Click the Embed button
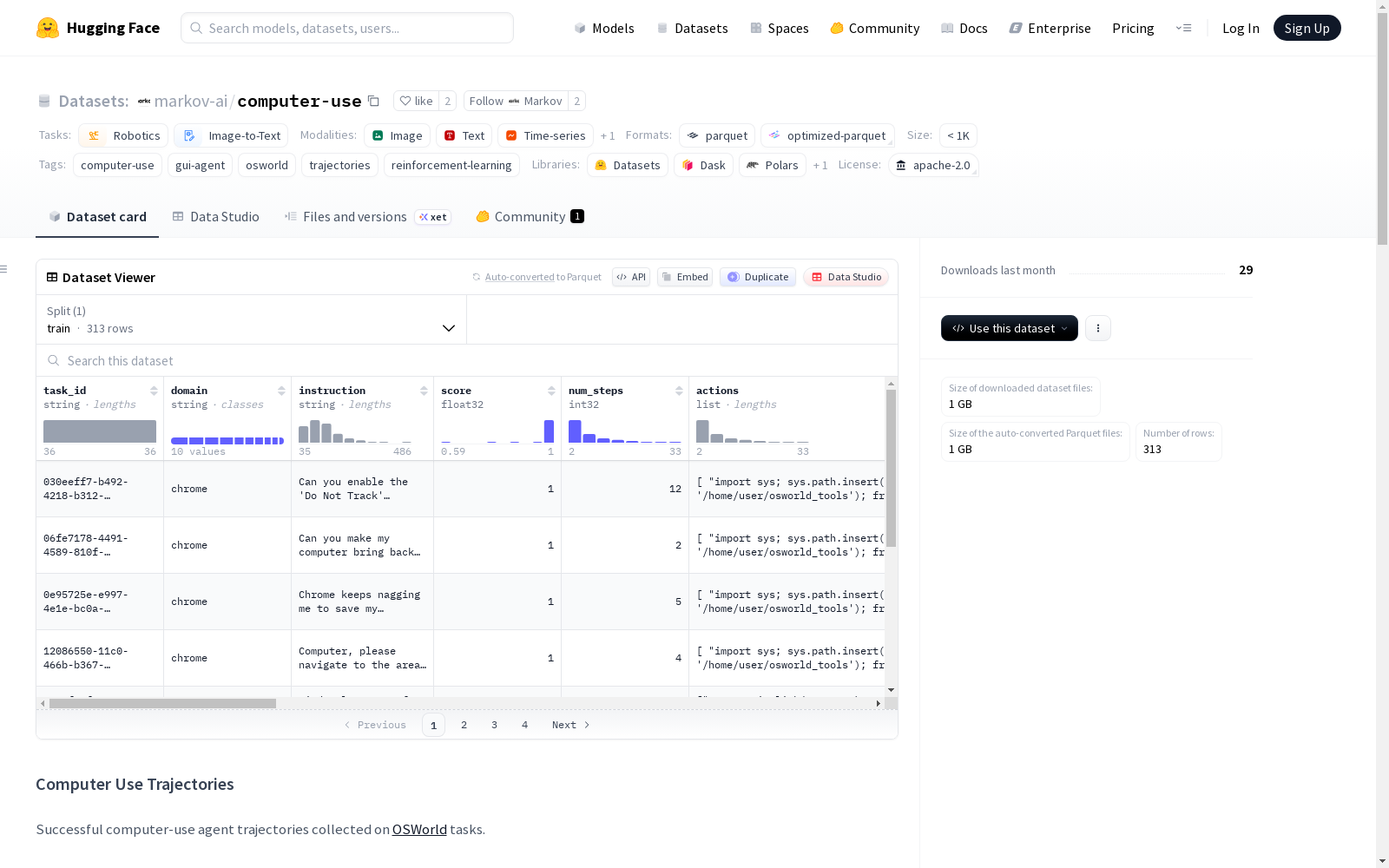The image size is (1389, 868). 685,277
